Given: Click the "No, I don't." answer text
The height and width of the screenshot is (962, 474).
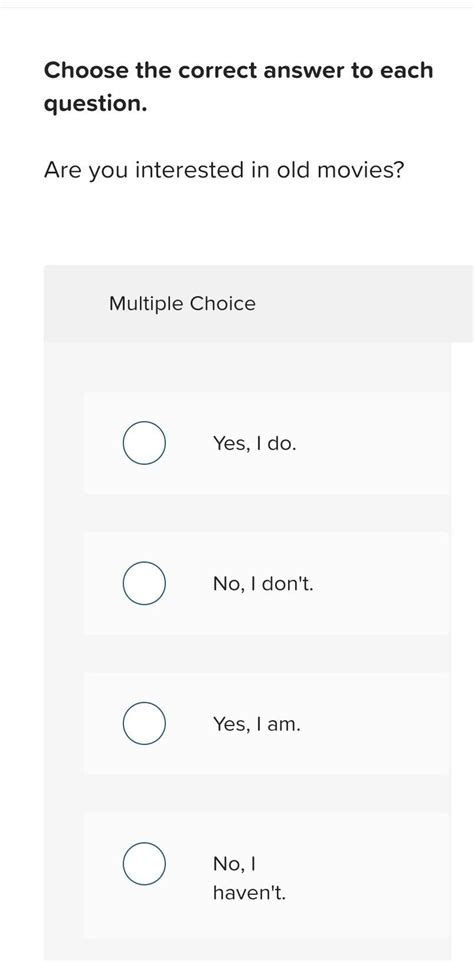Looking at the screenshot, I should click(x=263, y=583).
